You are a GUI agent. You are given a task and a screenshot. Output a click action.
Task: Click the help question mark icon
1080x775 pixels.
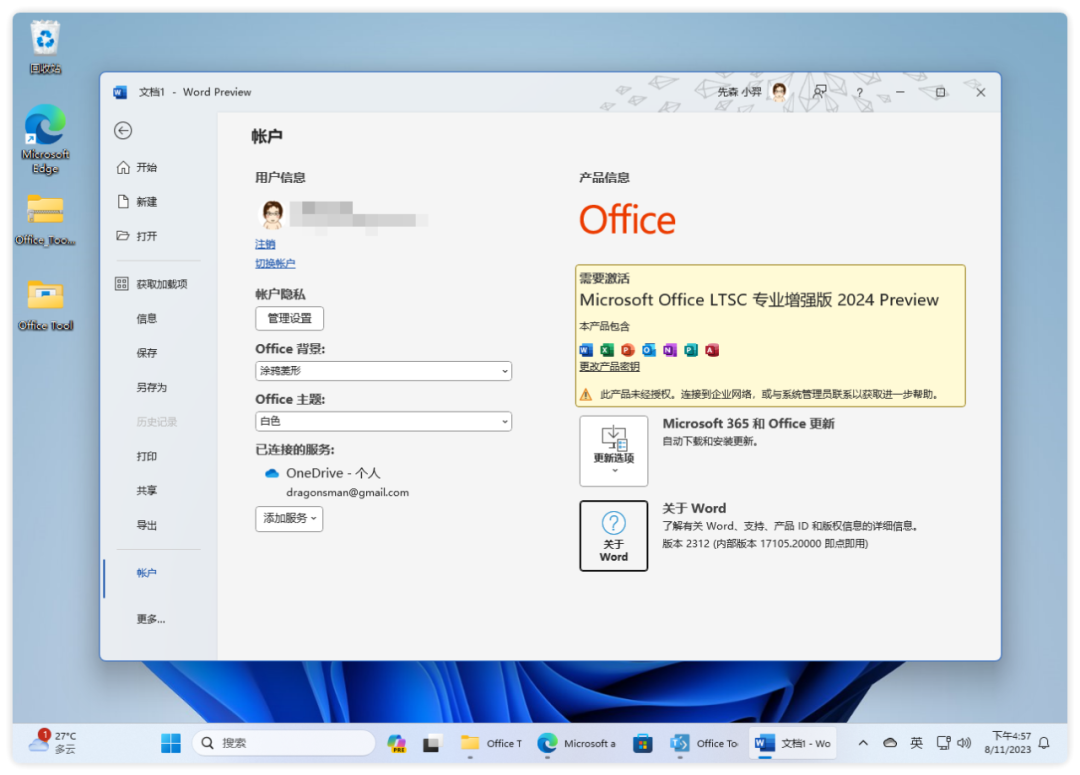tap(859, 92)
